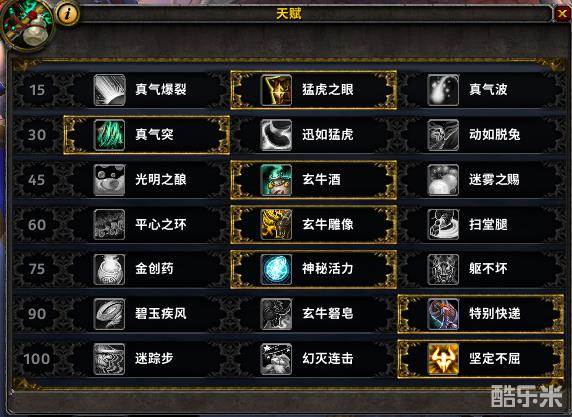Pick the 动如脱兔 talent icon
Viewport: 572px width, 417px height.
click(x=443, y=135)
